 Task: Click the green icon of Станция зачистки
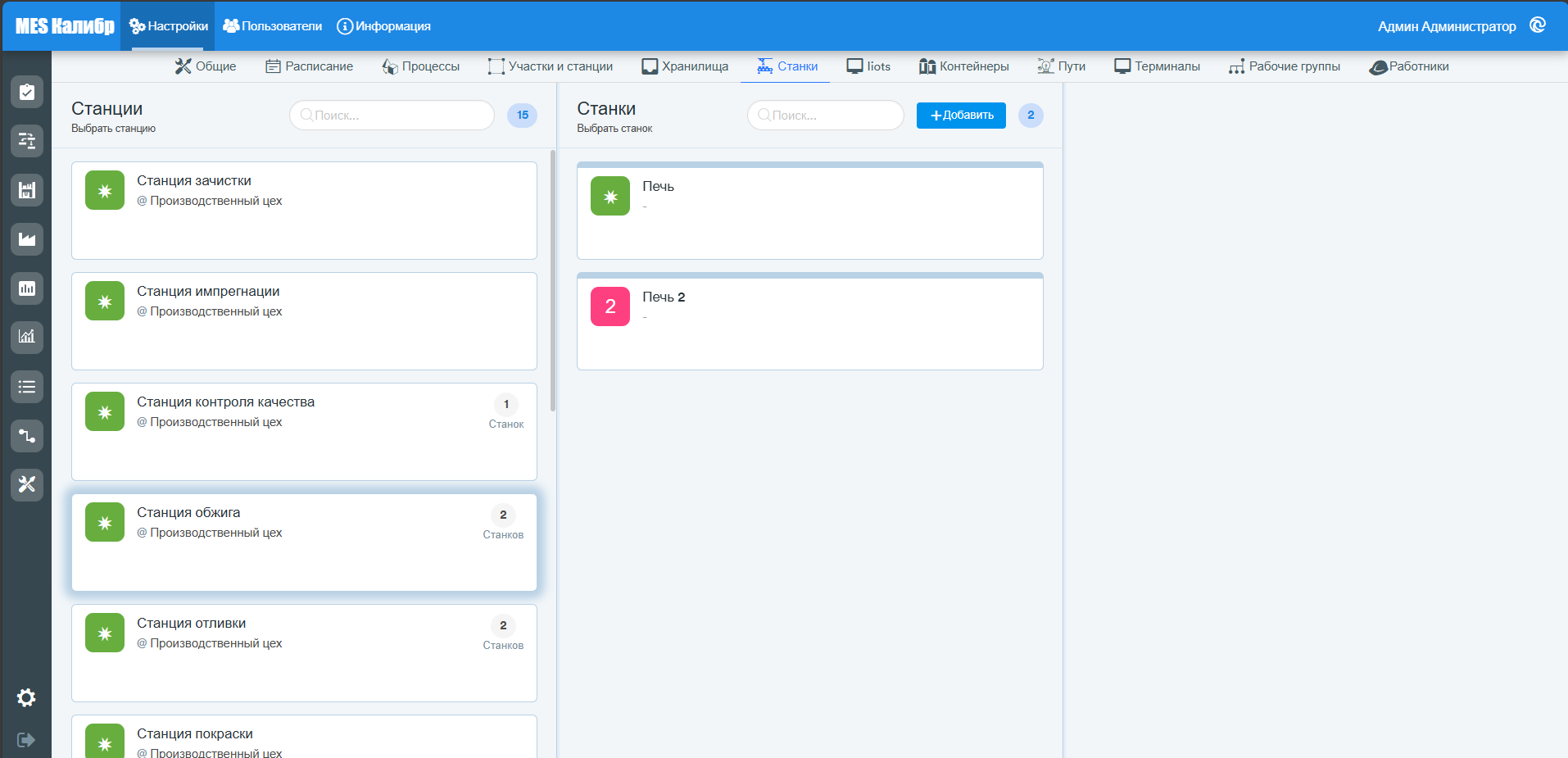coord(105,190)
